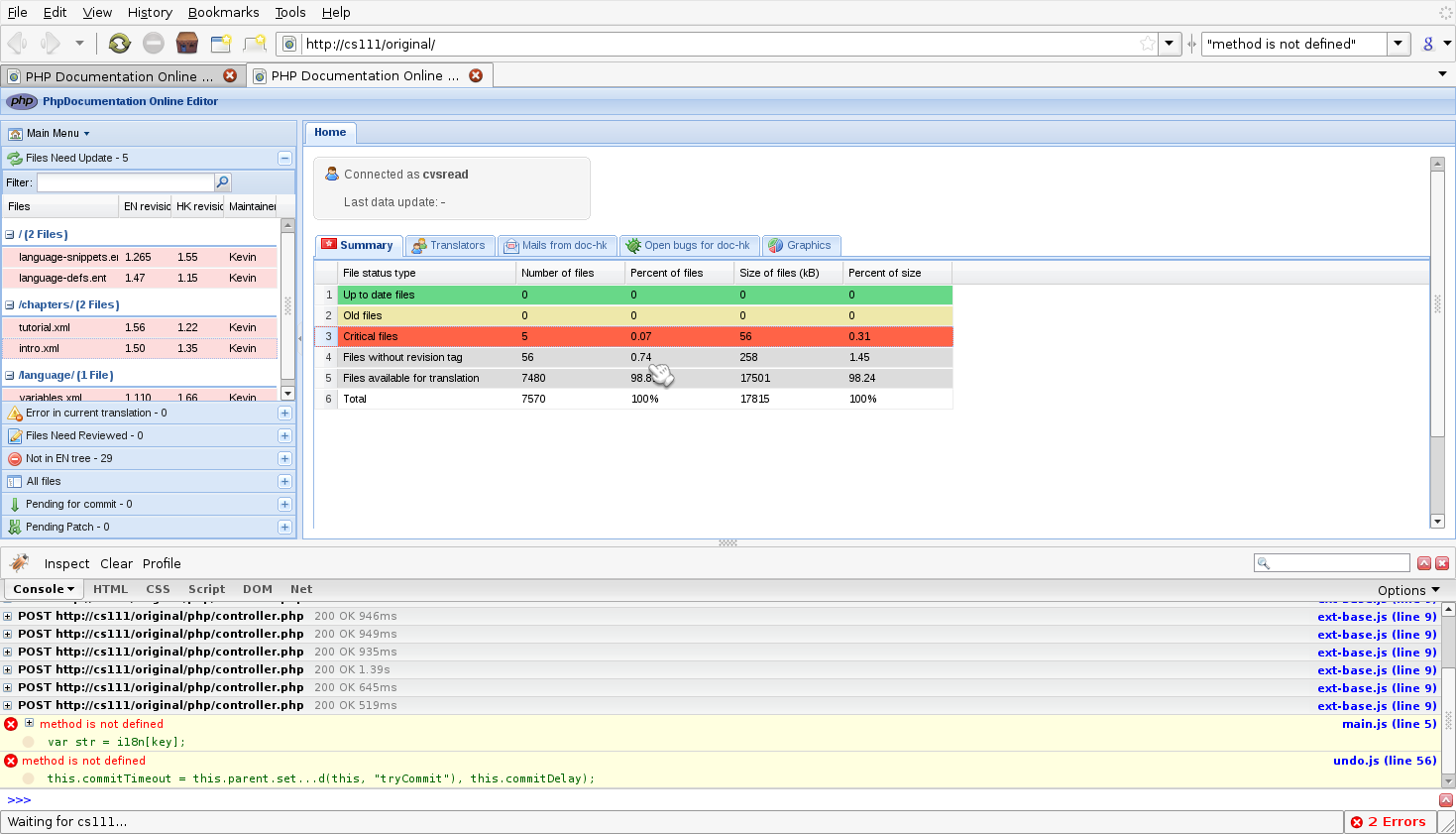Stop loading the page
This screenshot has width=1456, height=834.
[x=153, y=44]
